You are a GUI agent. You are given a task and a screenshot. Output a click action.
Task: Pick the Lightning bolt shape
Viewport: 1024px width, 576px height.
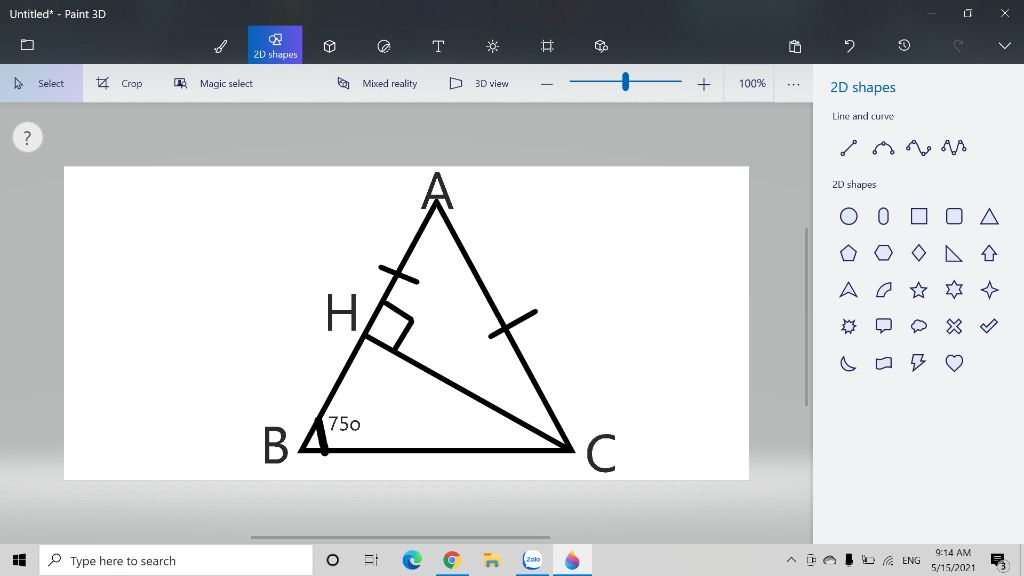[919, 362]
